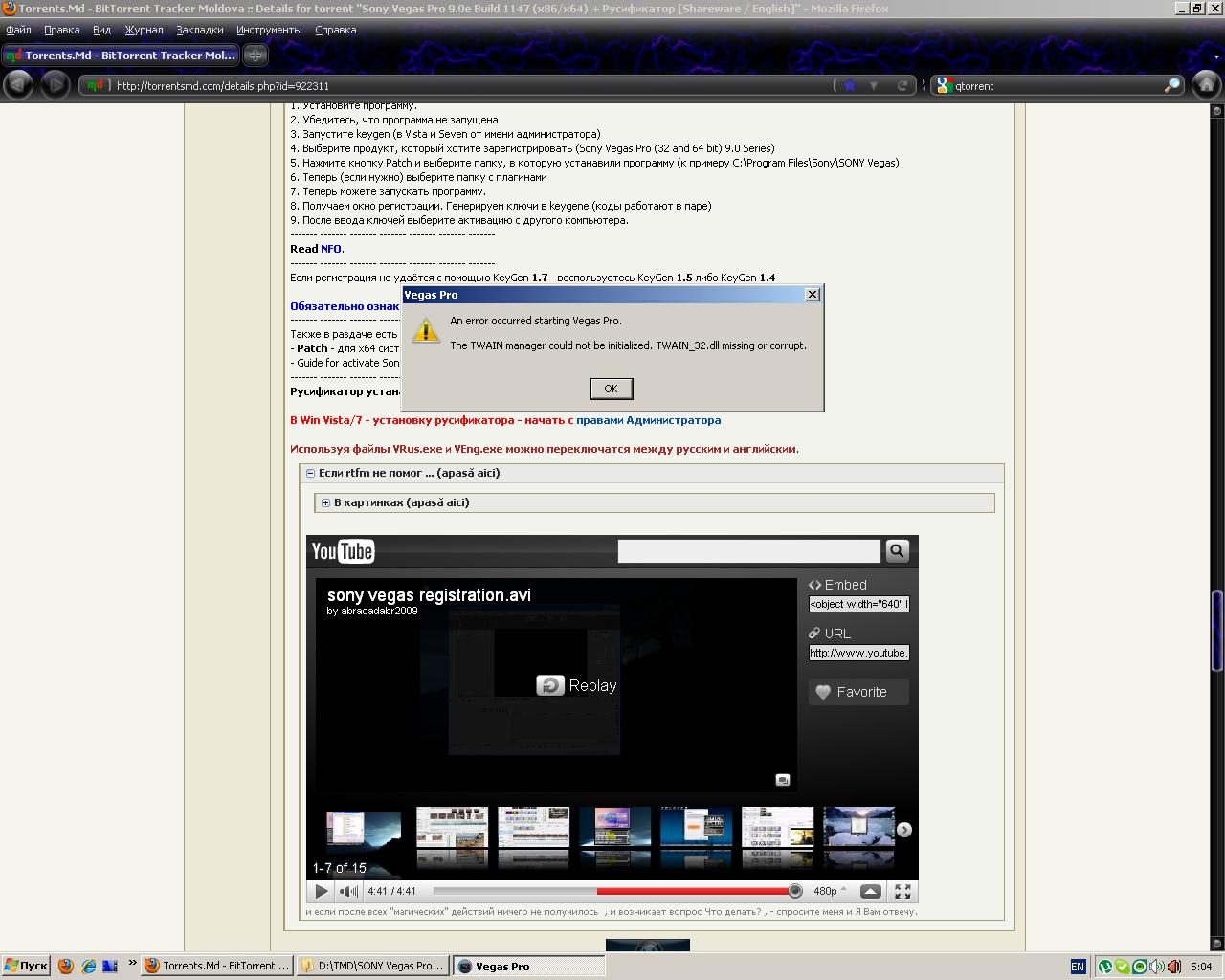Open the Вид menu
This screenshot has width=1225, height=980.
point(101,30)
